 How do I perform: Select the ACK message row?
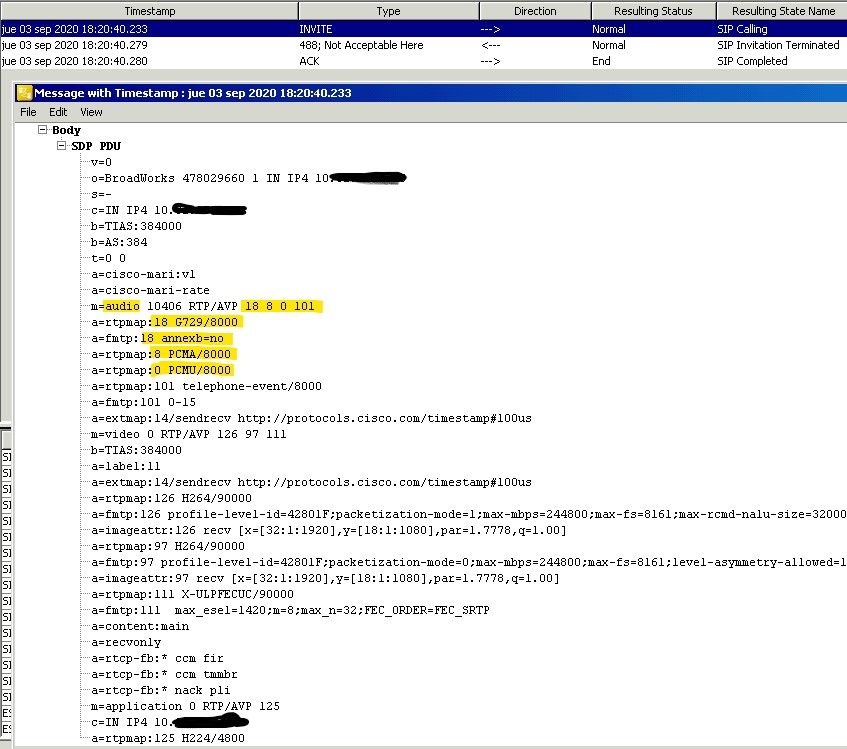coord(400,61)
